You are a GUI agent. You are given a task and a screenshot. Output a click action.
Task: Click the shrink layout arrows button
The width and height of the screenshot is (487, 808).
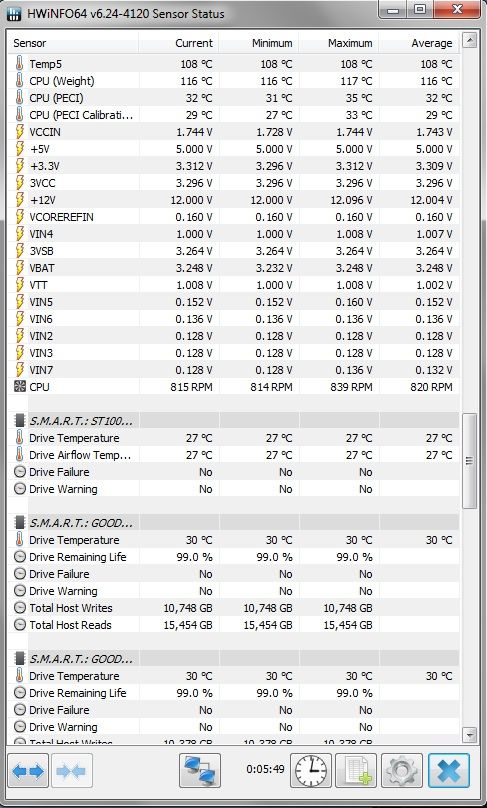72,770
